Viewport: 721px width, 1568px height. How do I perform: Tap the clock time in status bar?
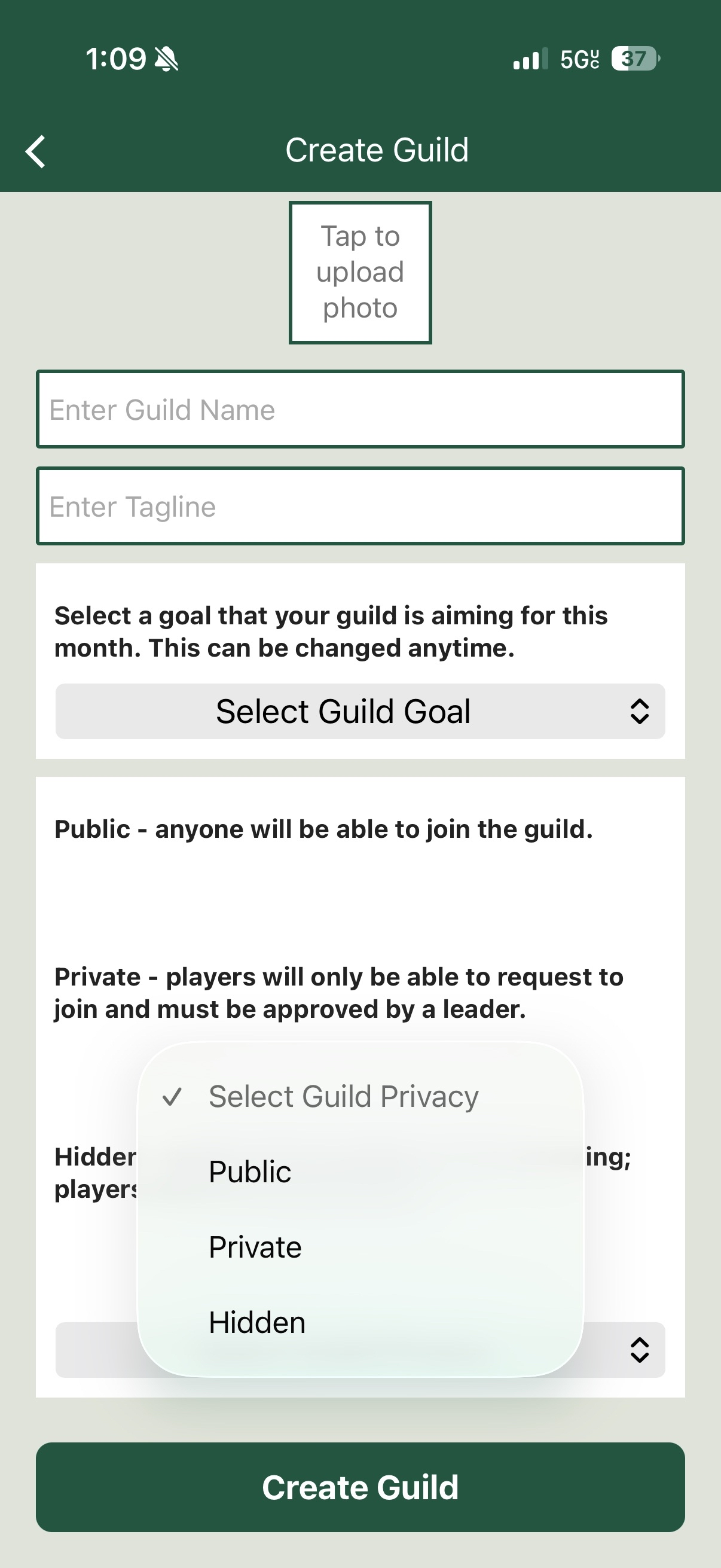tap(115, 60)
